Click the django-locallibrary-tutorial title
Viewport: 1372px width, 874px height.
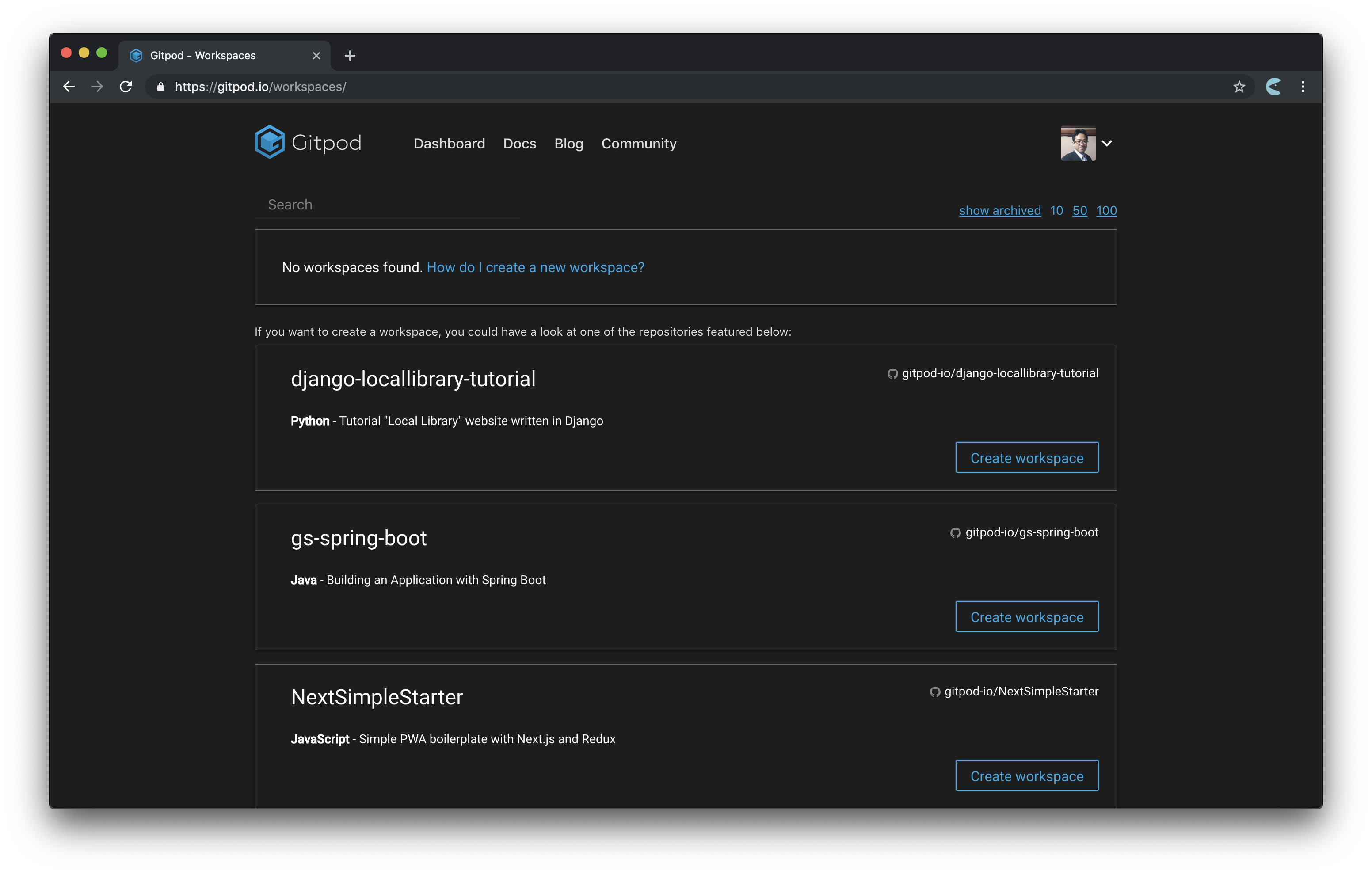pyautogui.click(x=413, y=379)
